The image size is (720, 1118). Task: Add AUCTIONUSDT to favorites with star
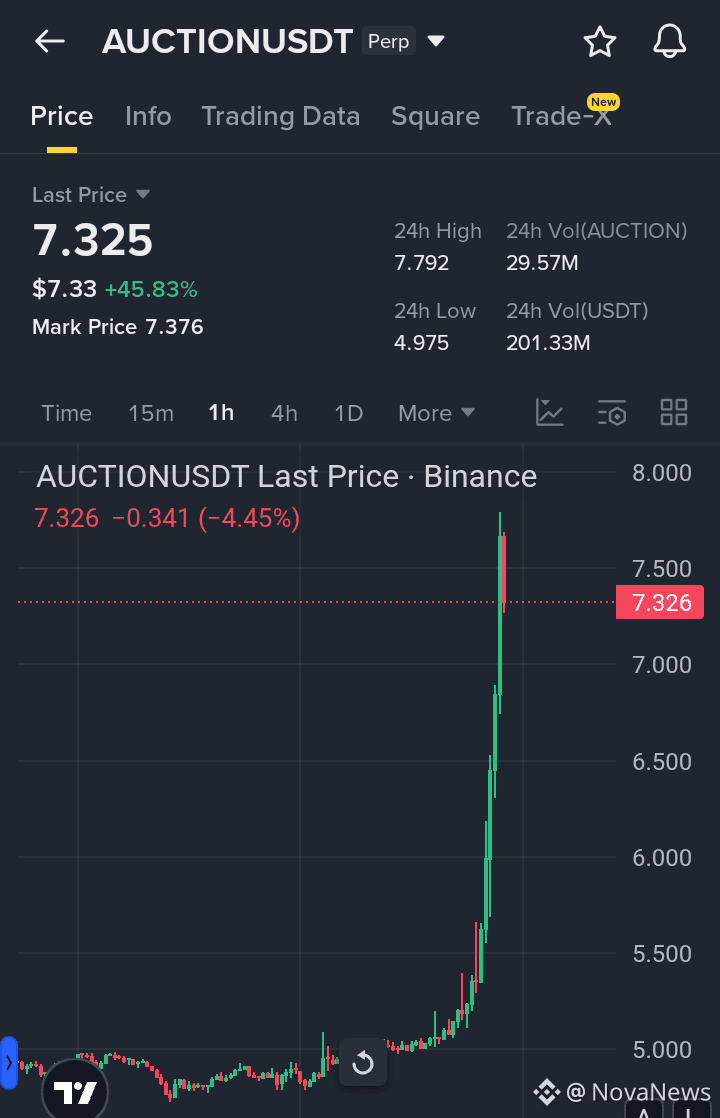600,41
